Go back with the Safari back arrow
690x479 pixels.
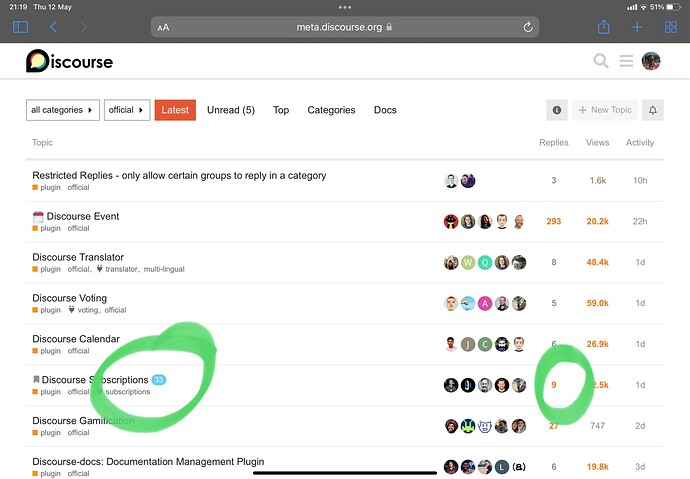coord(53,27)
